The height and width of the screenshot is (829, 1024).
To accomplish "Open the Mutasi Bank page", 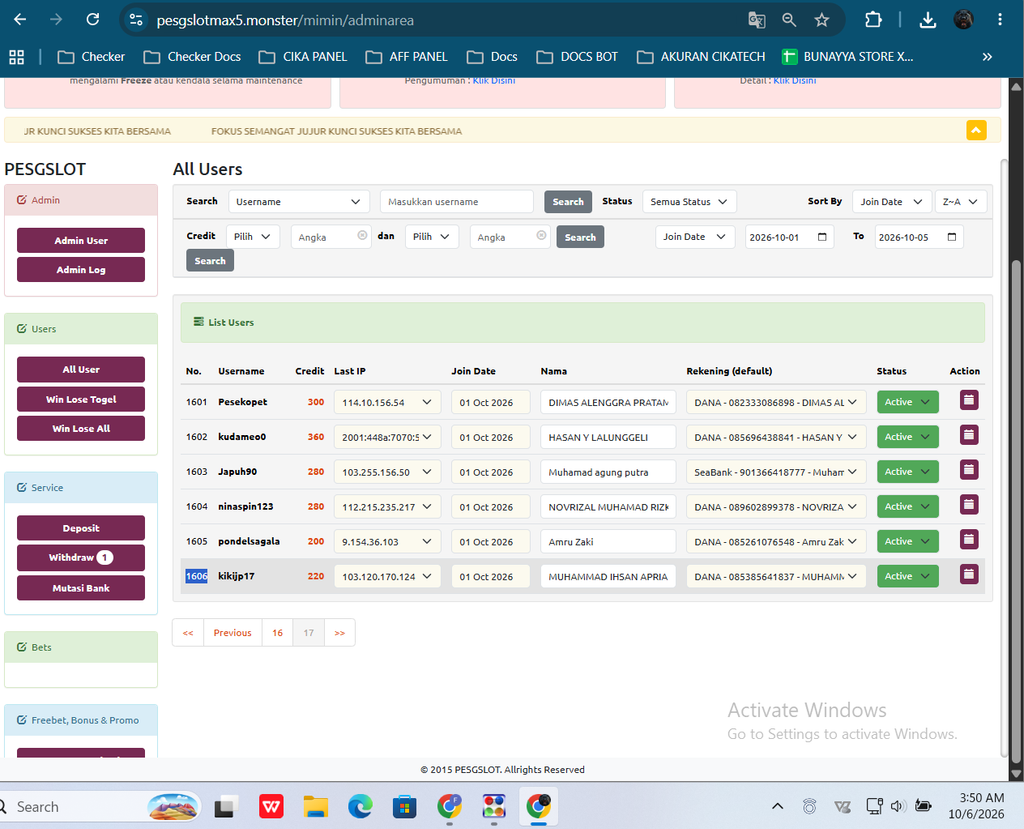I will point(81,588).
